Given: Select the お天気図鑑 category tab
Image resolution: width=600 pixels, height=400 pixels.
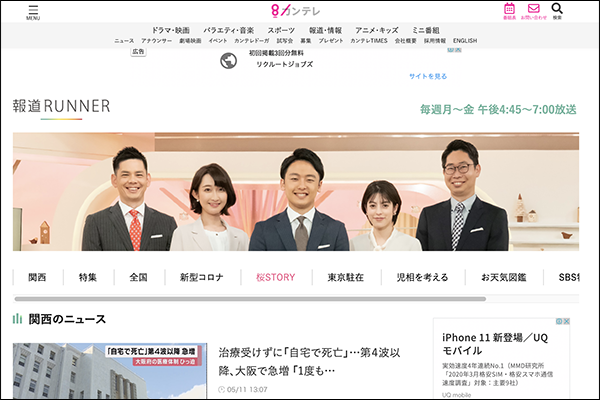Looking at the screenshot, I should [504, 277].
